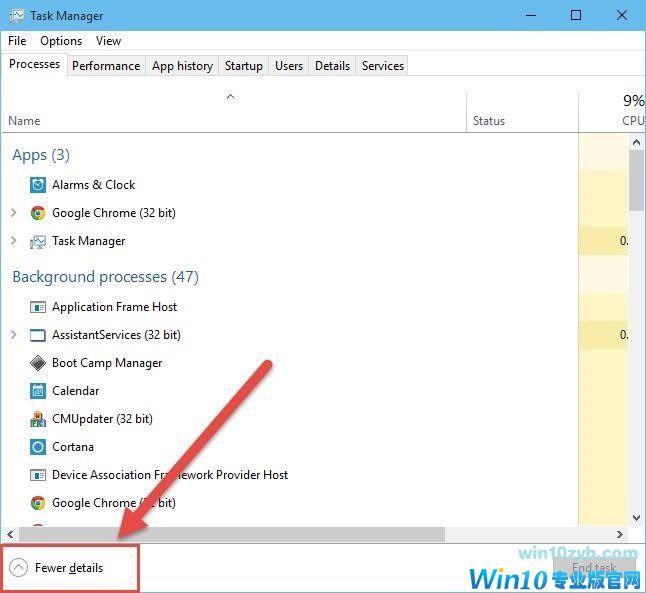Click the Background processes (47) heading
The image size is (646, 593).
point(105,277)
